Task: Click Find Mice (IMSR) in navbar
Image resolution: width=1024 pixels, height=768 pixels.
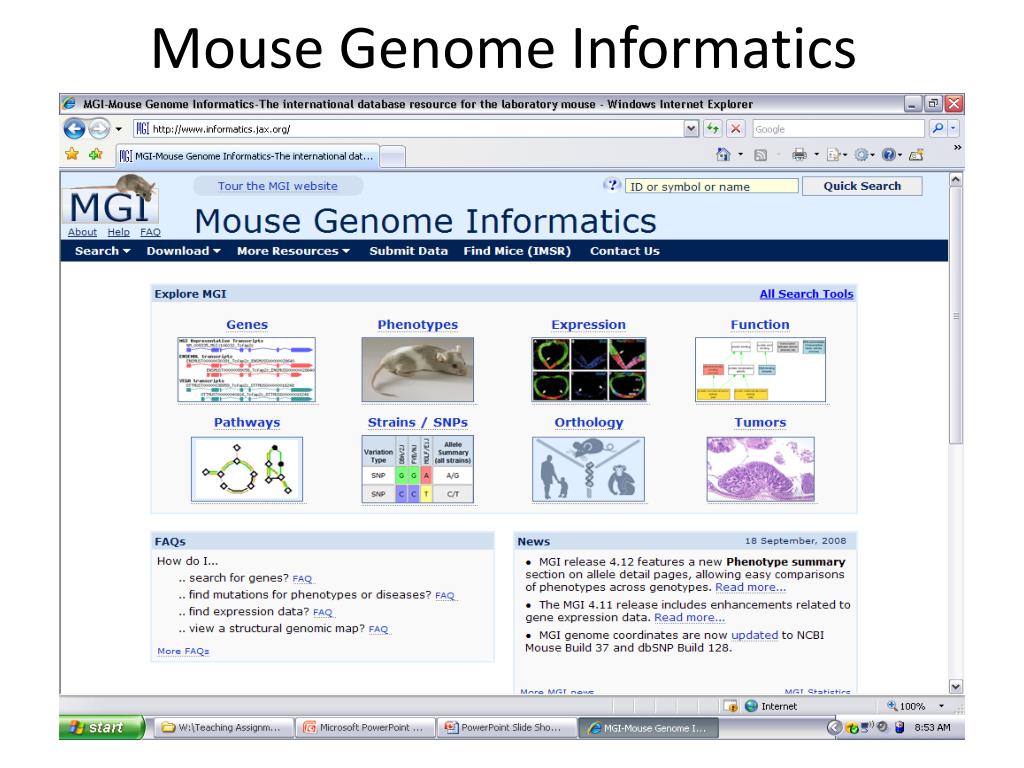Action: click(517, 251)
